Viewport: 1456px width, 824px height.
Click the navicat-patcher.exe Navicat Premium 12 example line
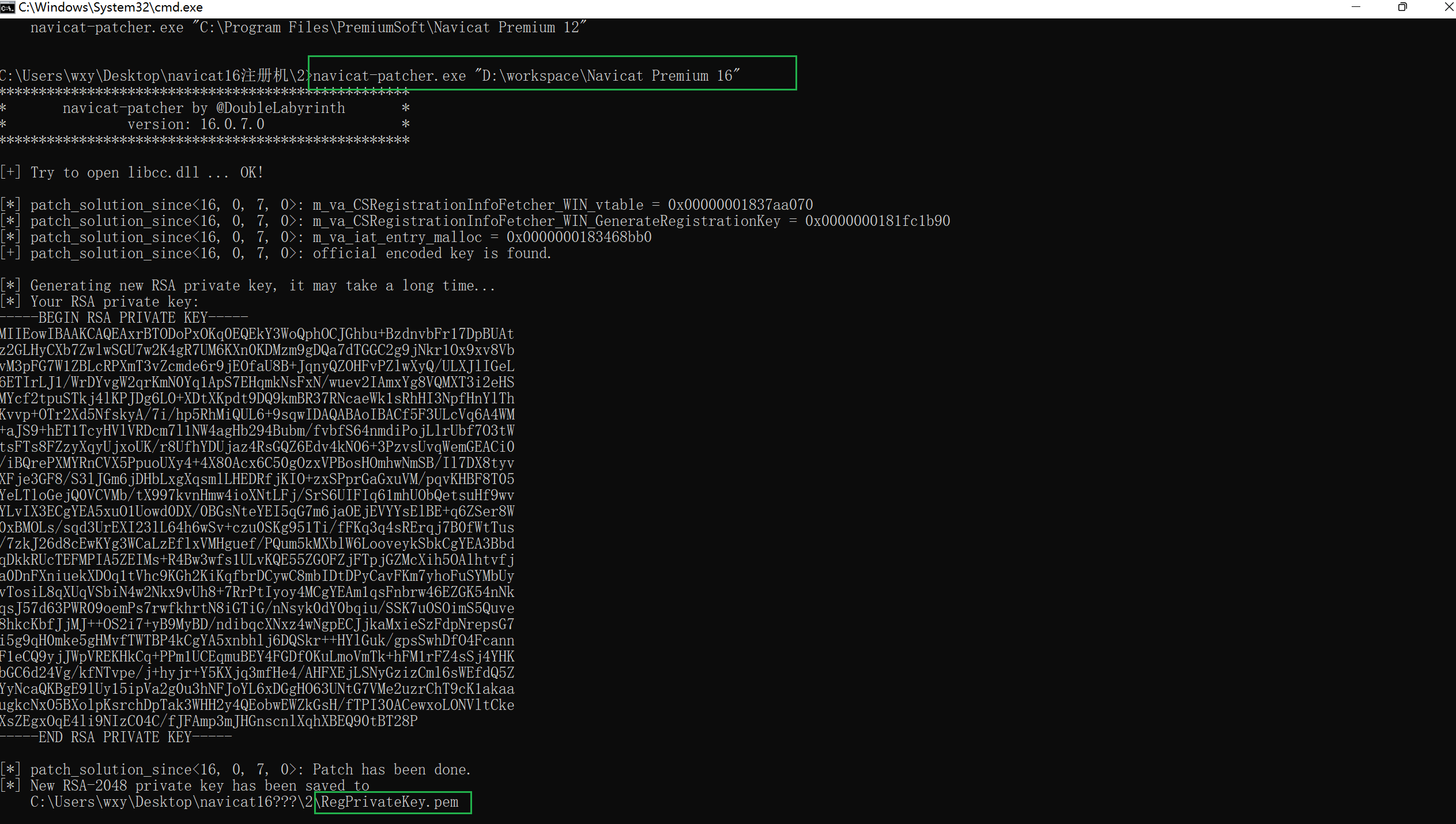point(308,28)
